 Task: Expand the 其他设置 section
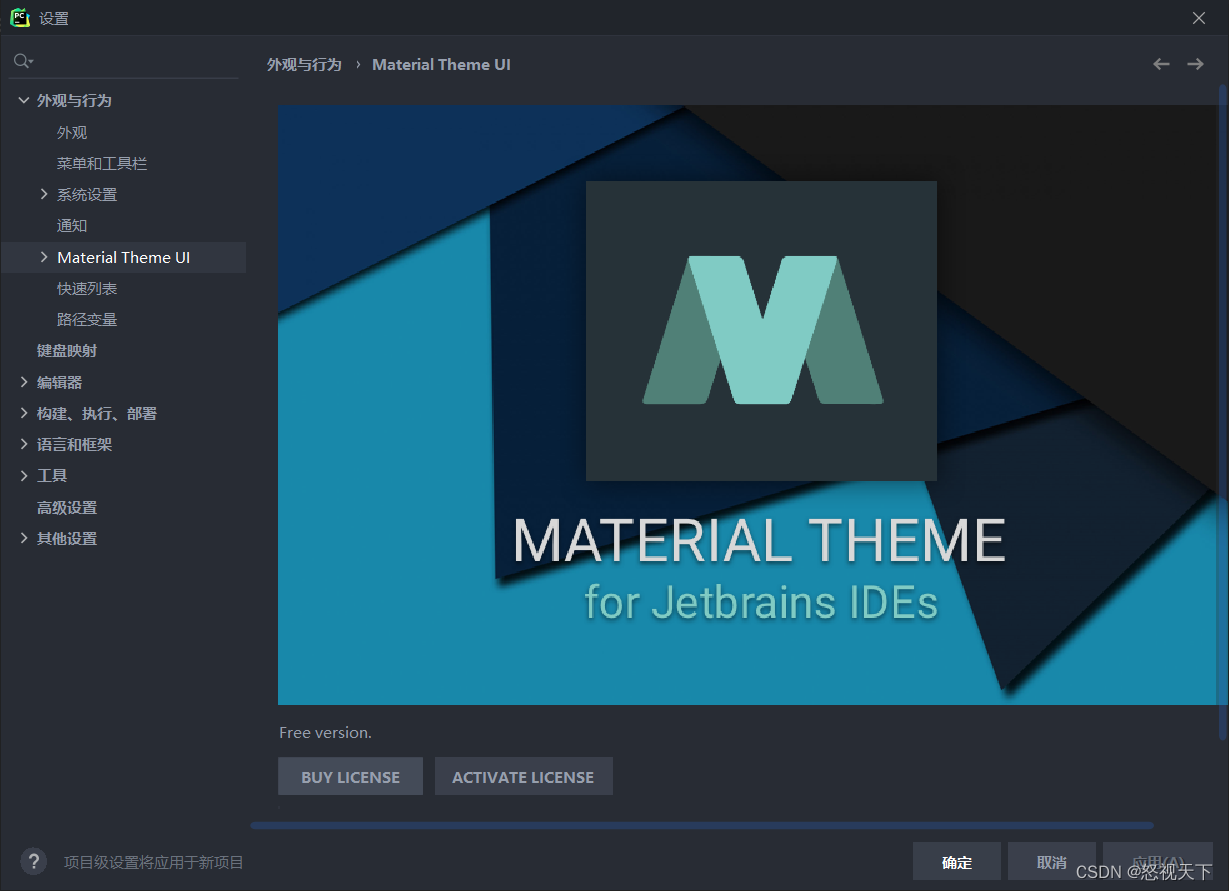pyautogui.click(x=24, y=538)
